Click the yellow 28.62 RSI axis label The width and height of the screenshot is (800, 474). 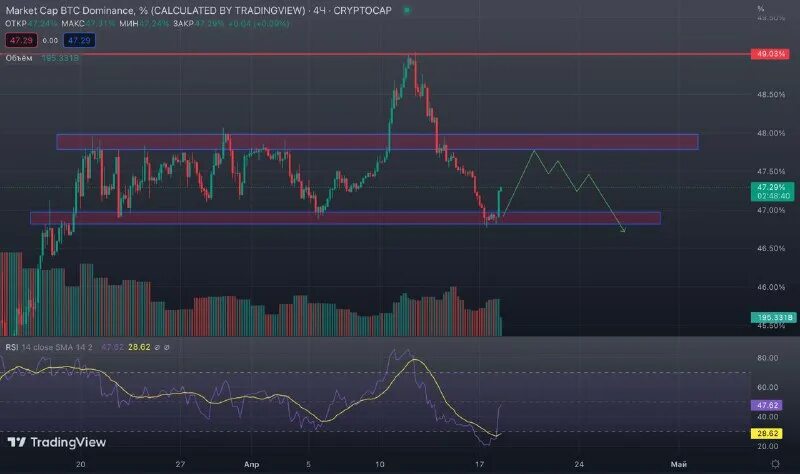767,433
